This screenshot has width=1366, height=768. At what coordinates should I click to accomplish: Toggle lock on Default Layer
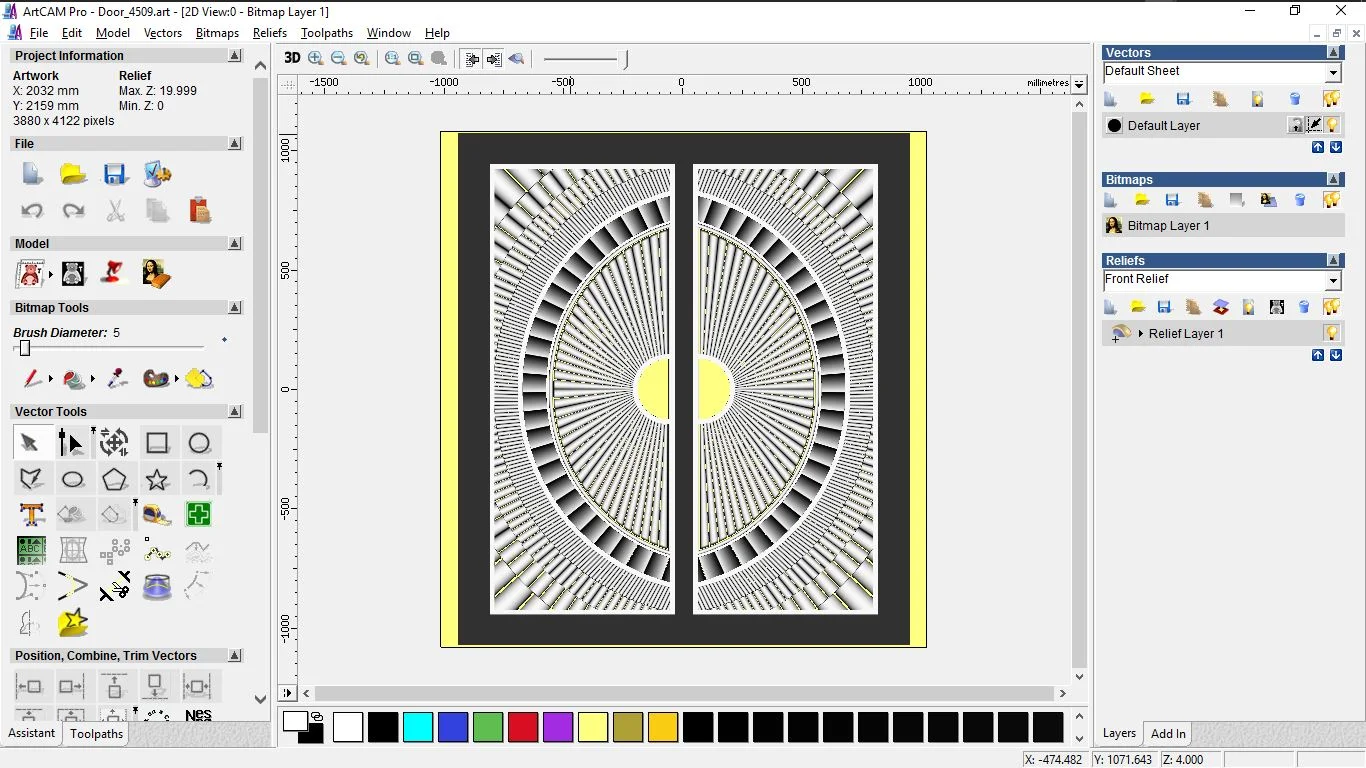tap(1296, 125)
